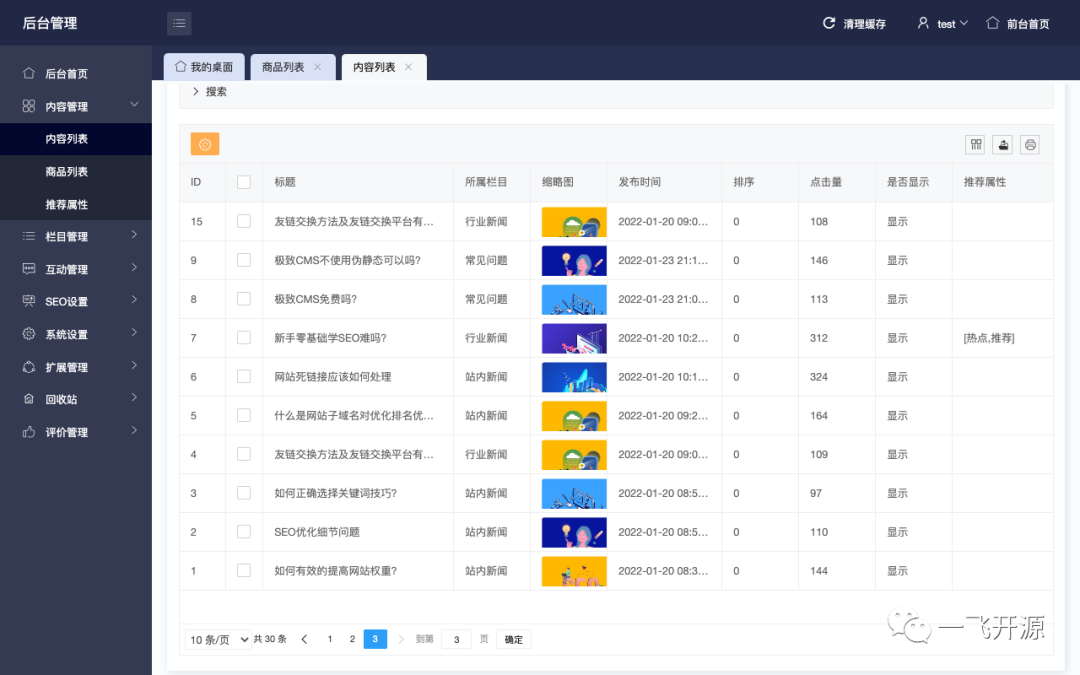Click the 扩展管理 icon in sidebar
This screenshot has height=675, width=1080.
(29, 366)
